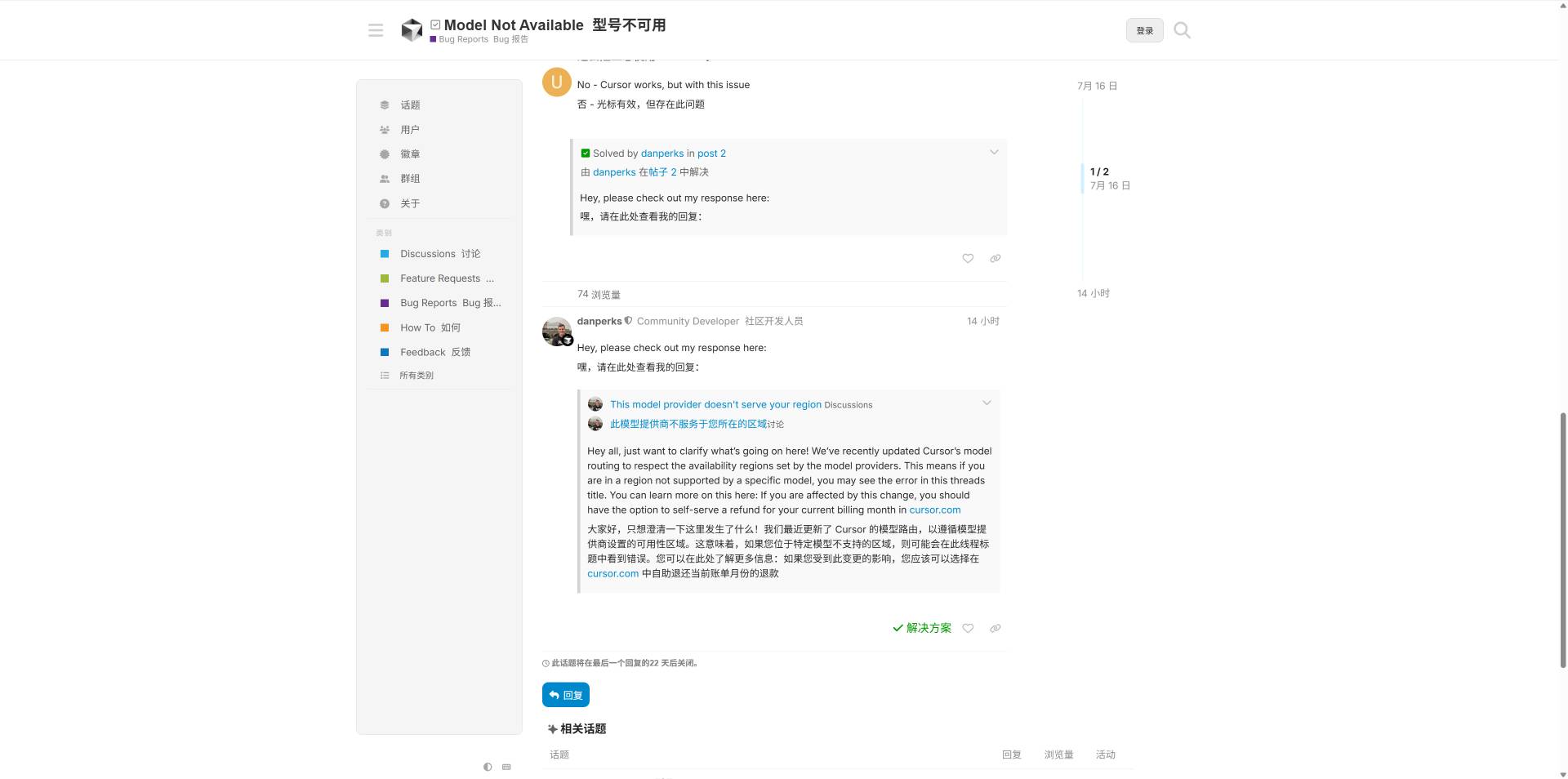Open This model provider doesn't serve your region
The height and width of the screenshot is (779, 1568).
[x=715, y=404]
